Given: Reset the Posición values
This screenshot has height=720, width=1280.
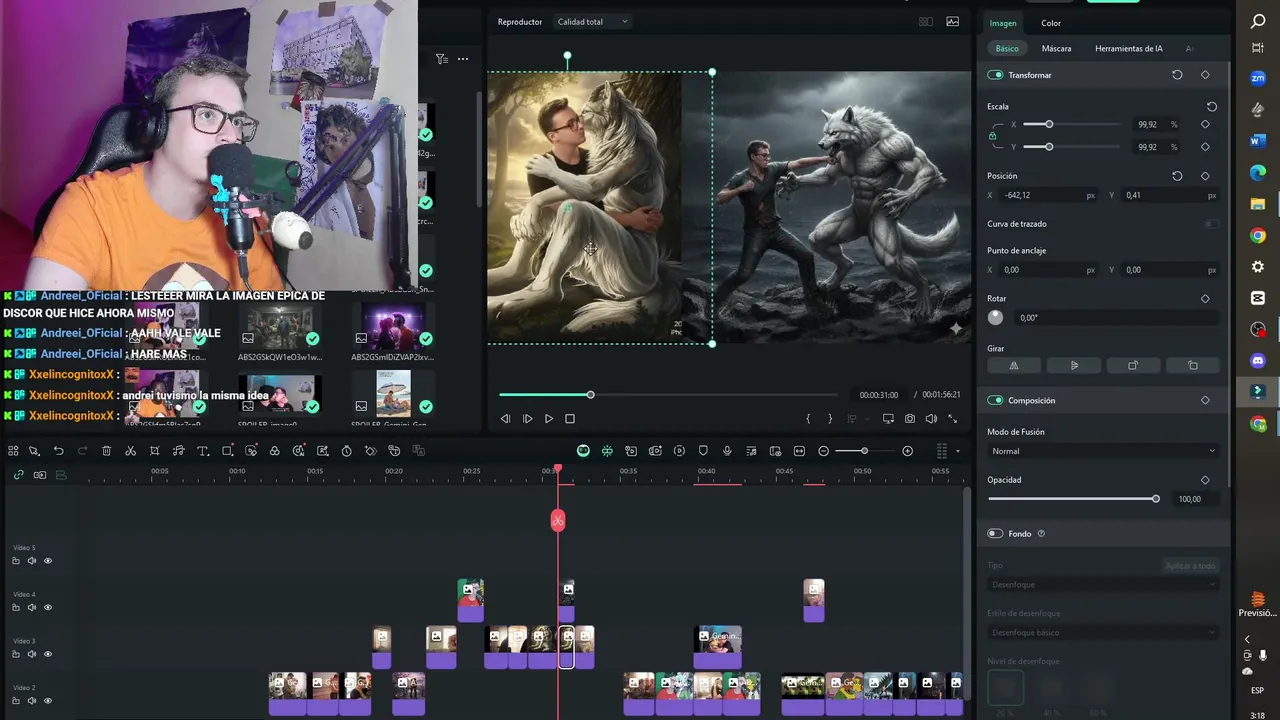Looking at the screenshot, I should coord(1177,176).
